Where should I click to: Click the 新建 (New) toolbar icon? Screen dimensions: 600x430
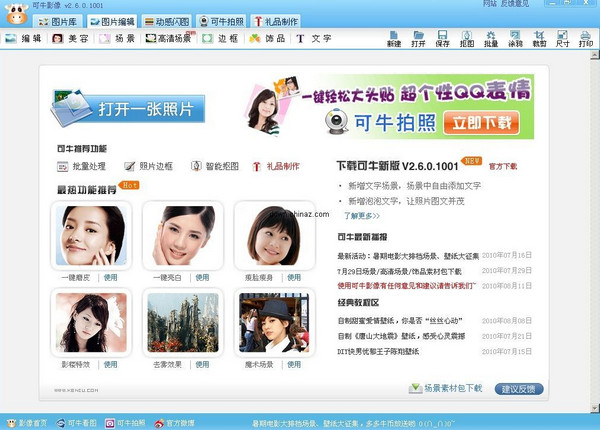coord(394,39)
